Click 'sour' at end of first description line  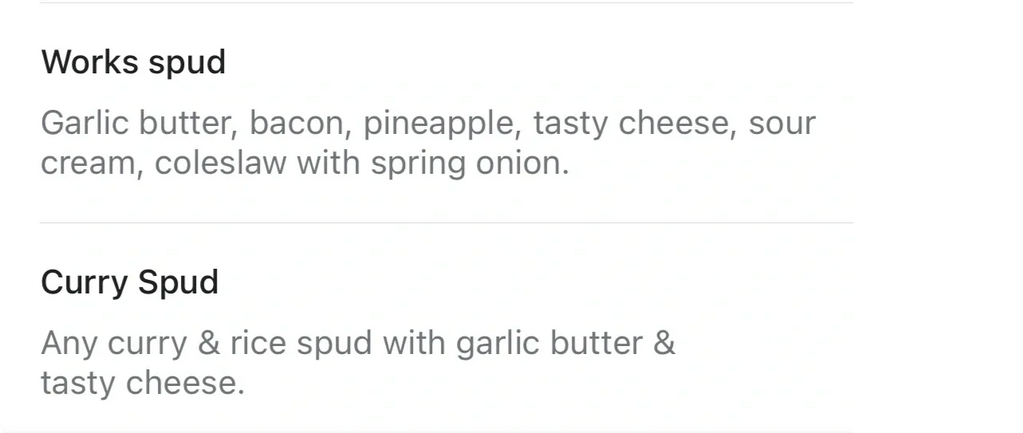click(782, 124)
